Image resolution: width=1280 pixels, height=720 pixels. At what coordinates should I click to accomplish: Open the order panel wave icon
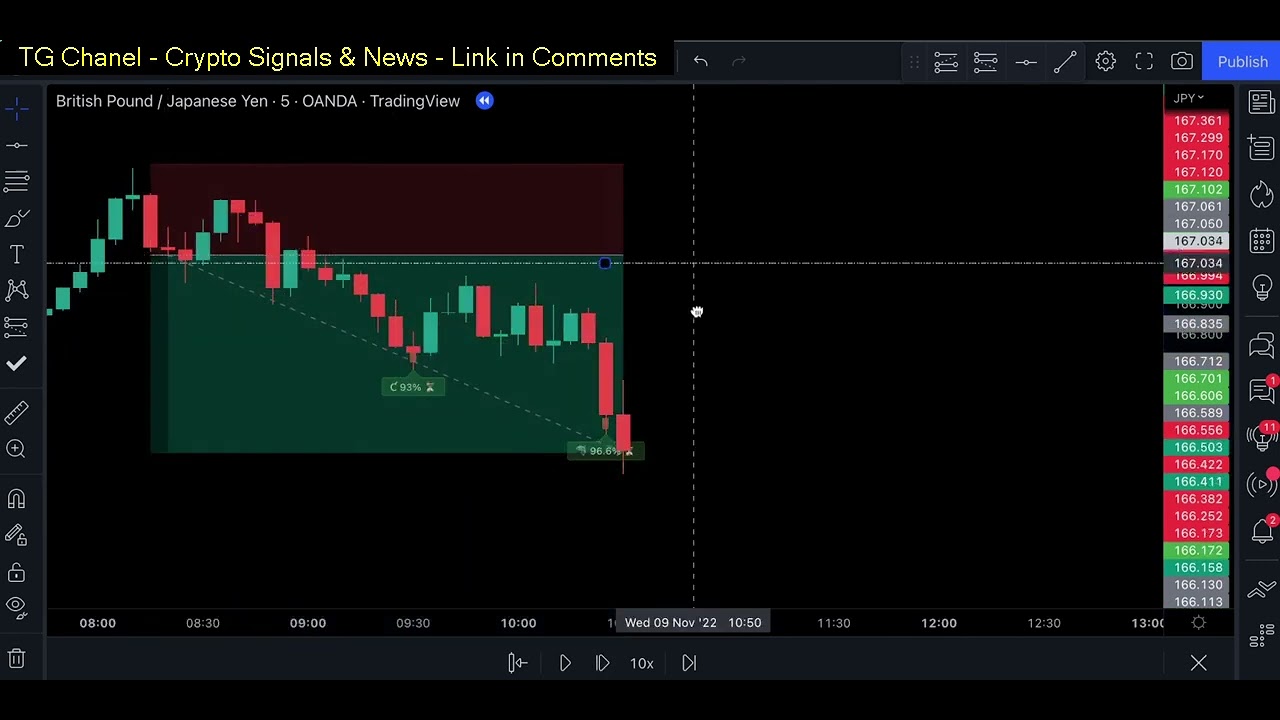click(x=1261, y=588)
